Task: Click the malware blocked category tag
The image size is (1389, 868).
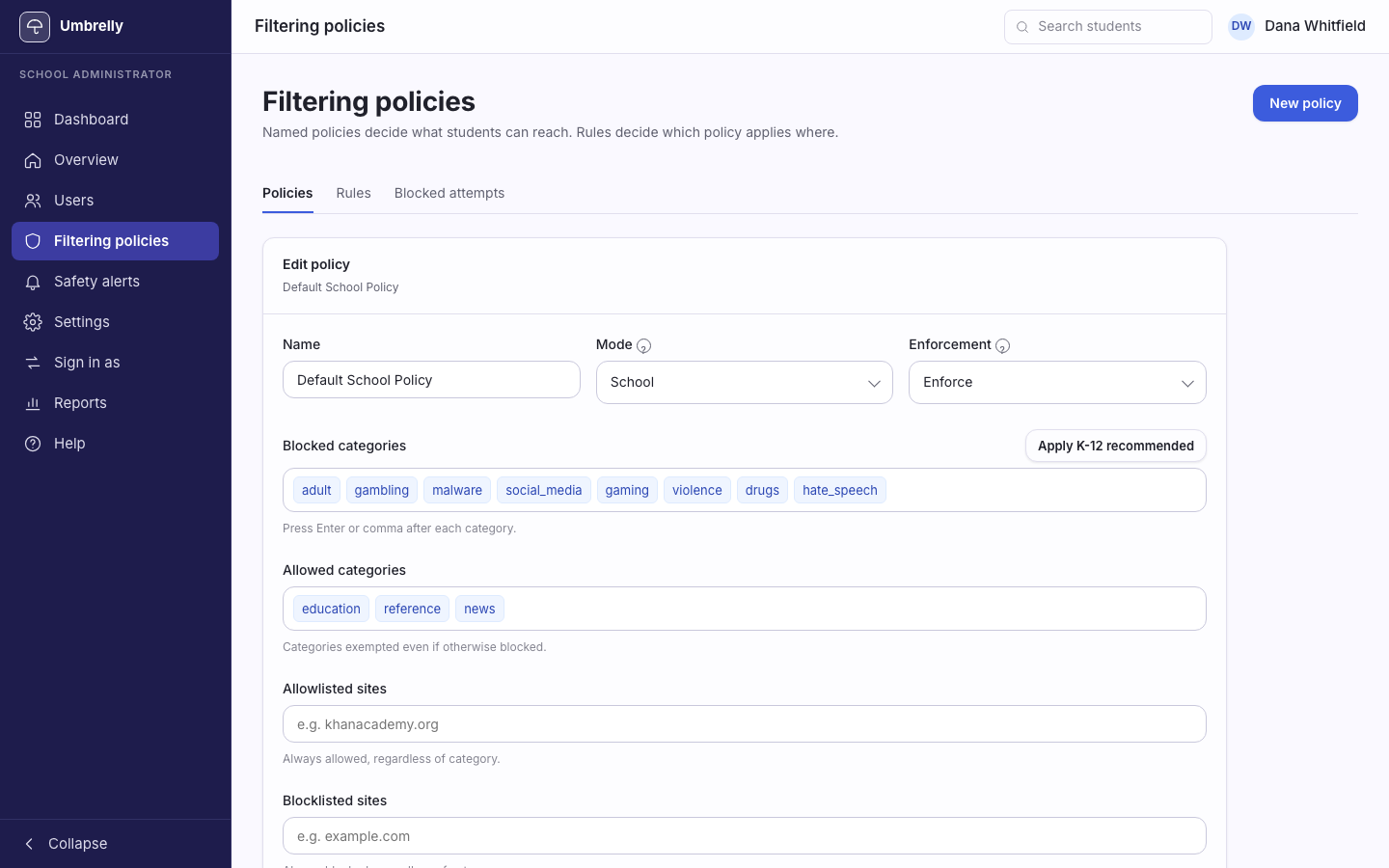Action: point(457,490)
